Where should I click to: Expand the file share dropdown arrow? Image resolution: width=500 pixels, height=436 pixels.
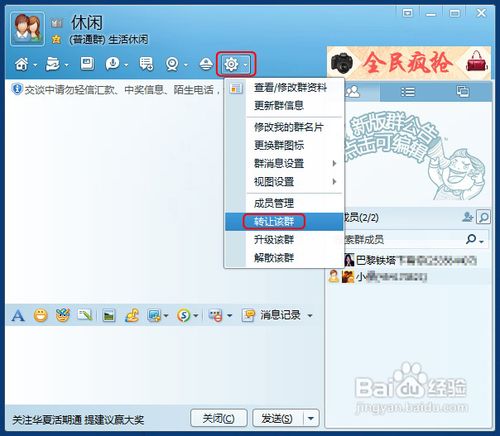(x=66, y=65)
